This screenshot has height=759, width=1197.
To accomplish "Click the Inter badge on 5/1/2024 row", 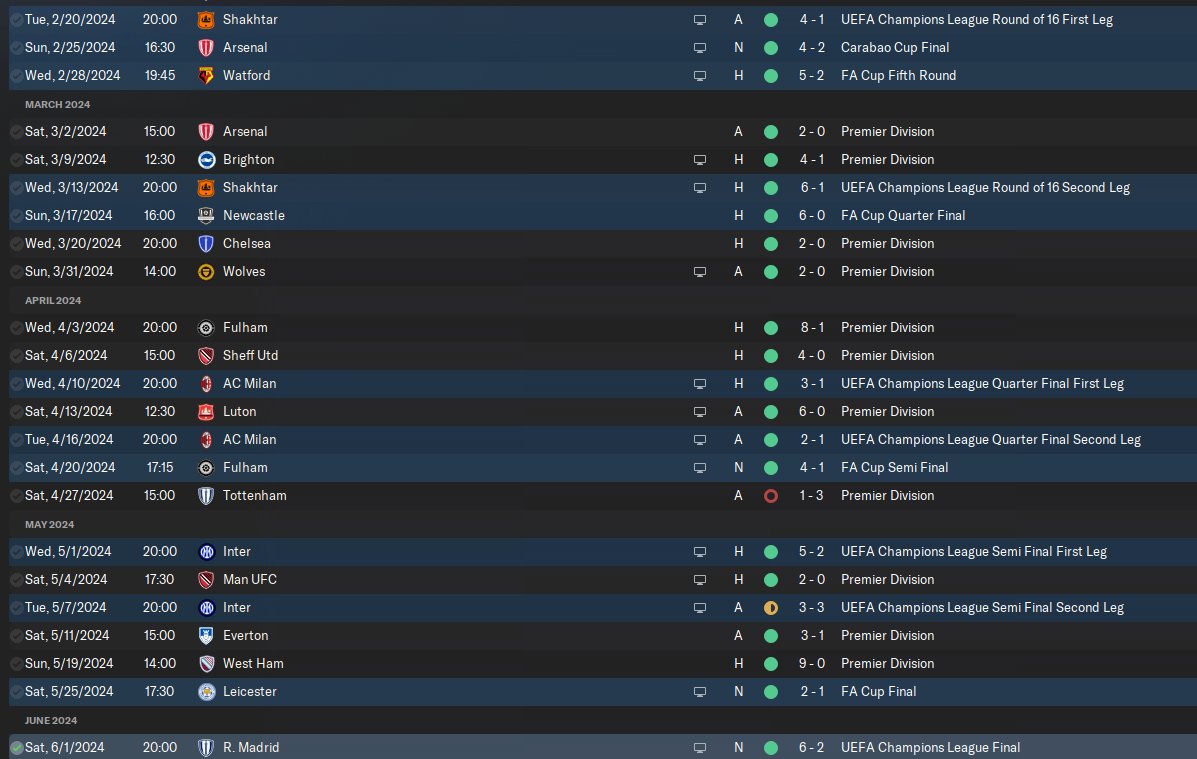I will pyautogui.click(x=206, y=551).
